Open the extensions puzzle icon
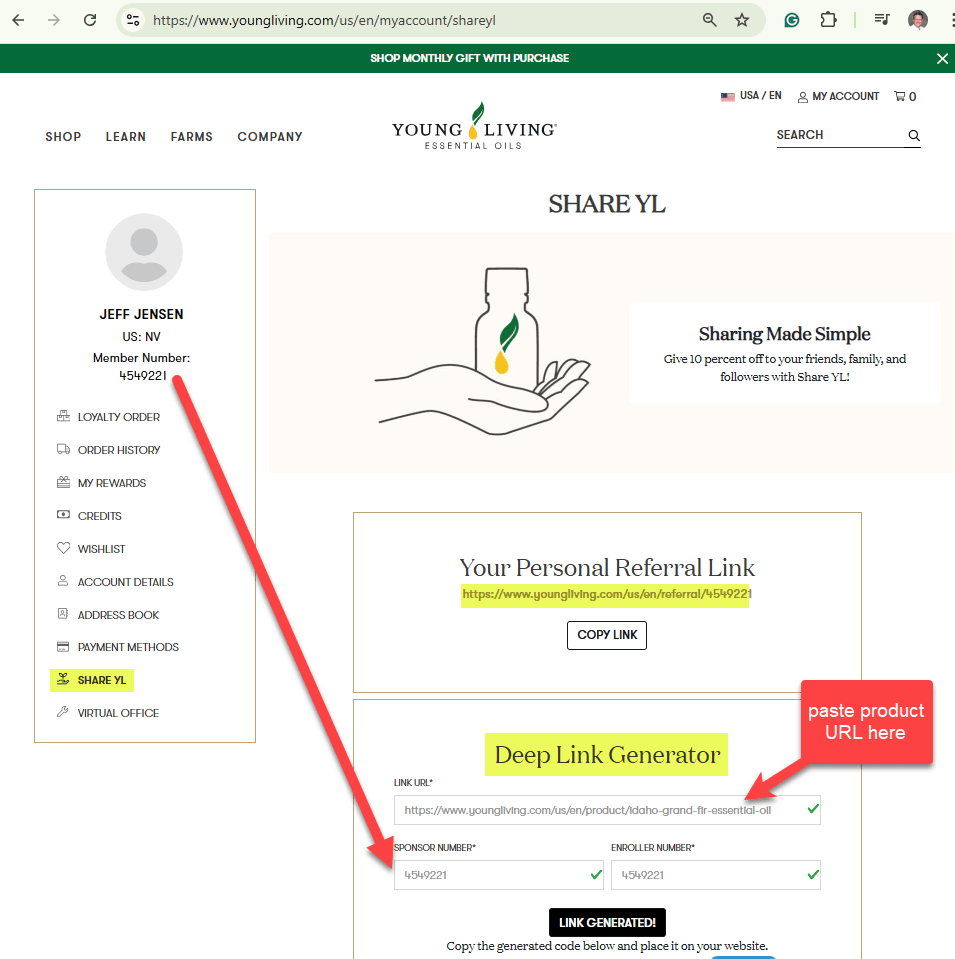The height and width of the screenshot is (959, 955). click(x=828, y=20)
